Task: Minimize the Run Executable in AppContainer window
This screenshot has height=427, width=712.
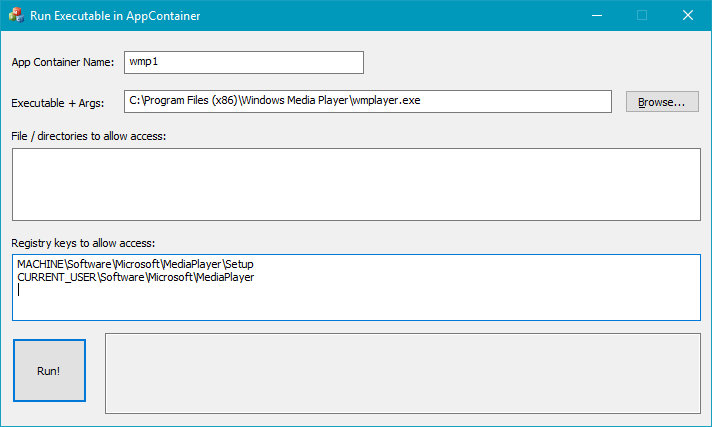Action: coord(597,15)
